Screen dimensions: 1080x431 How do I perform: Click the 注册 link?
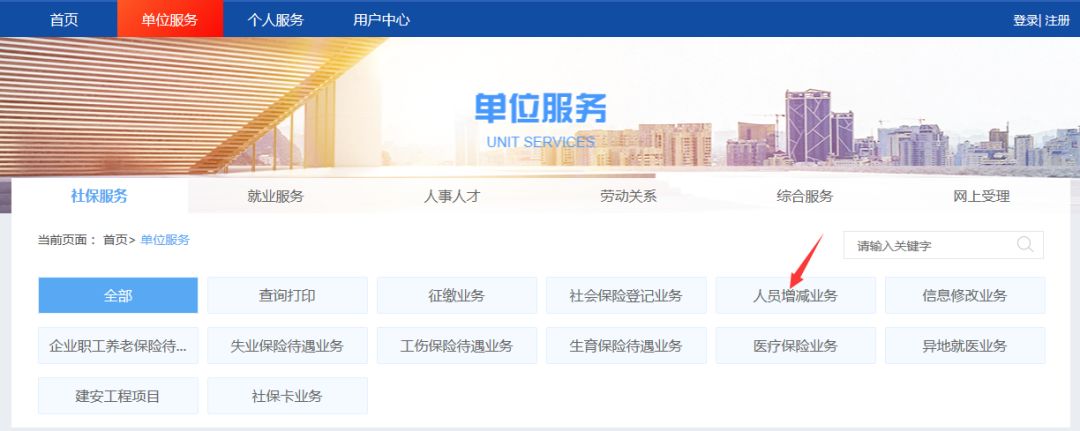(1057, 20)
